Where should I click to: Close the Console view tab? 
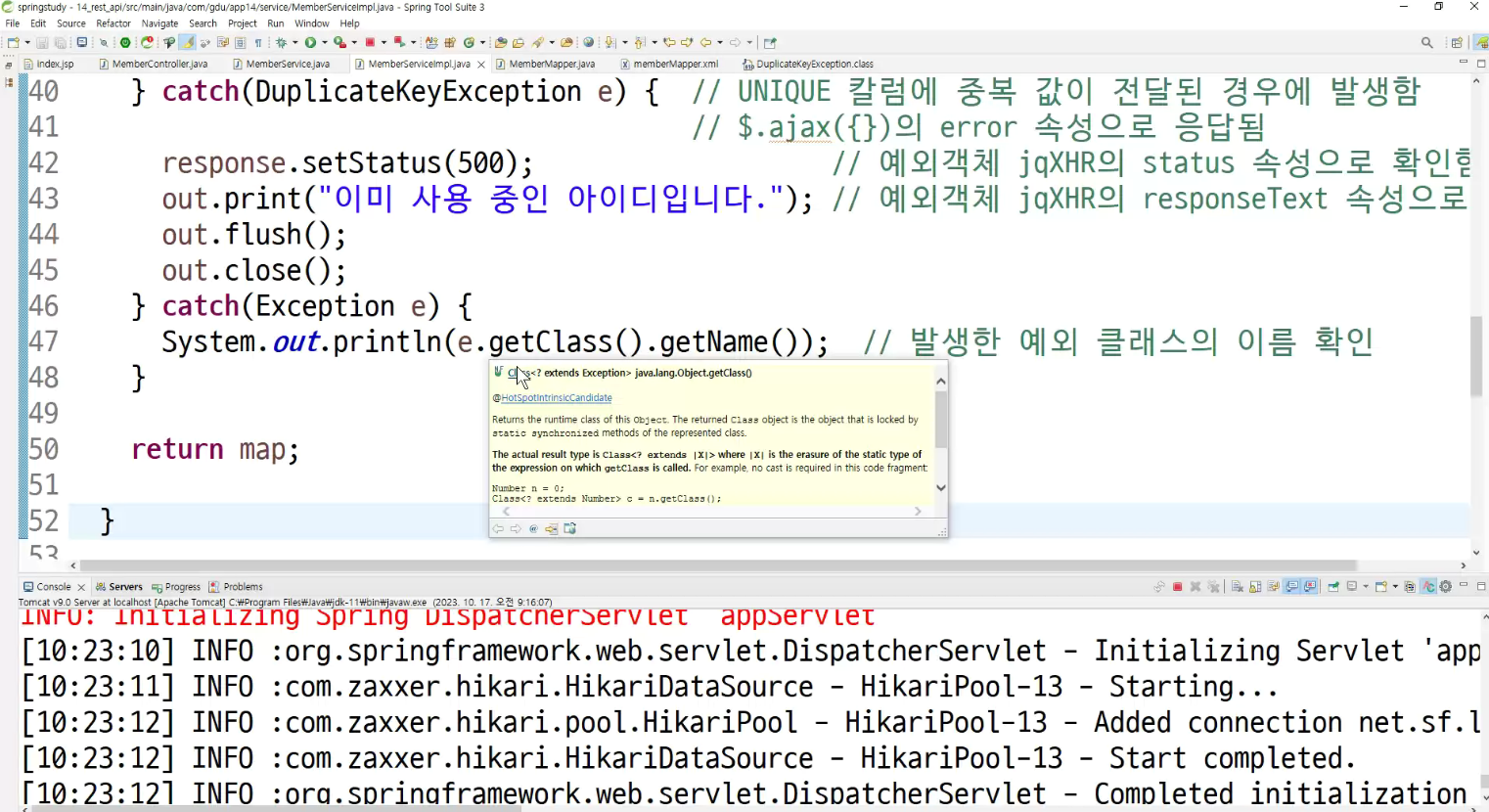click(81, 587)
